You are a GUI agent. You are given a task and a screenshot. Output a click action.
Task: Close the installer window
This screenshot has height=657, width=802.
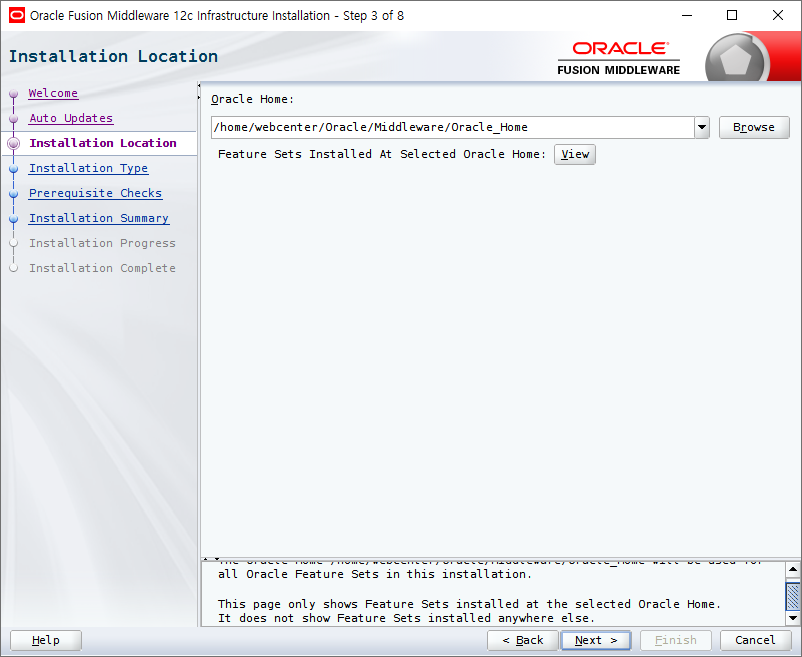777,15
